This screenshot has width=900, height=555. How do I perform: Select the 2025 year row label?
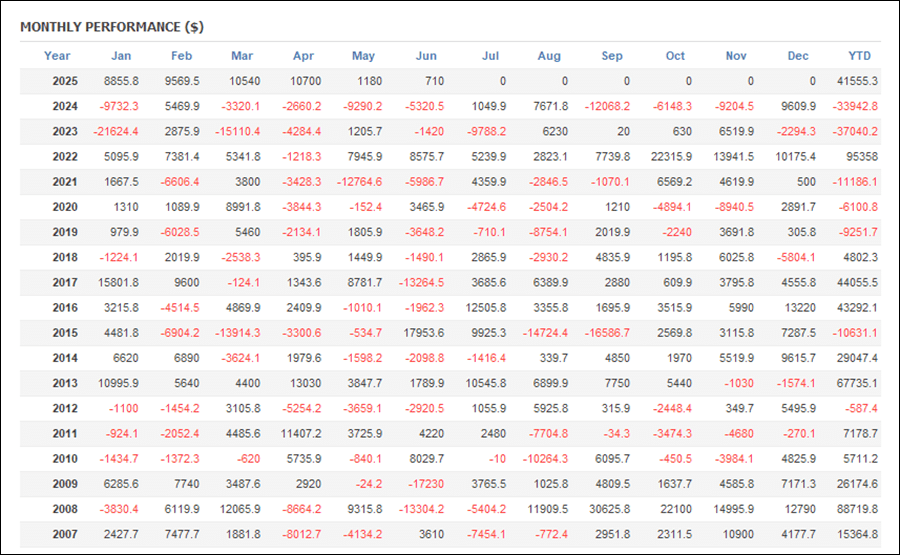click(65, 81)
